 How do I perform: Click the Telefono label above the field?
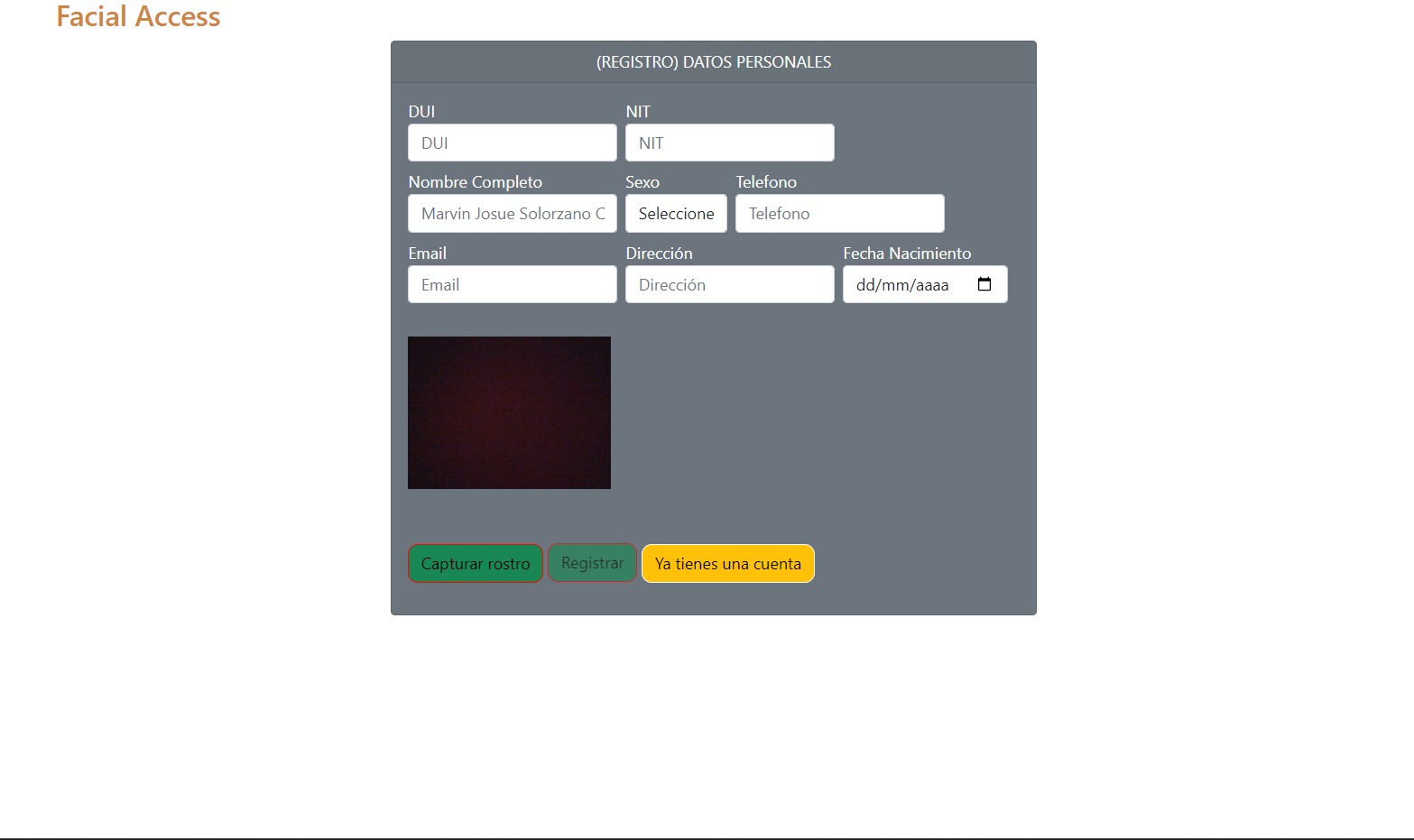[x=765, y=182]
